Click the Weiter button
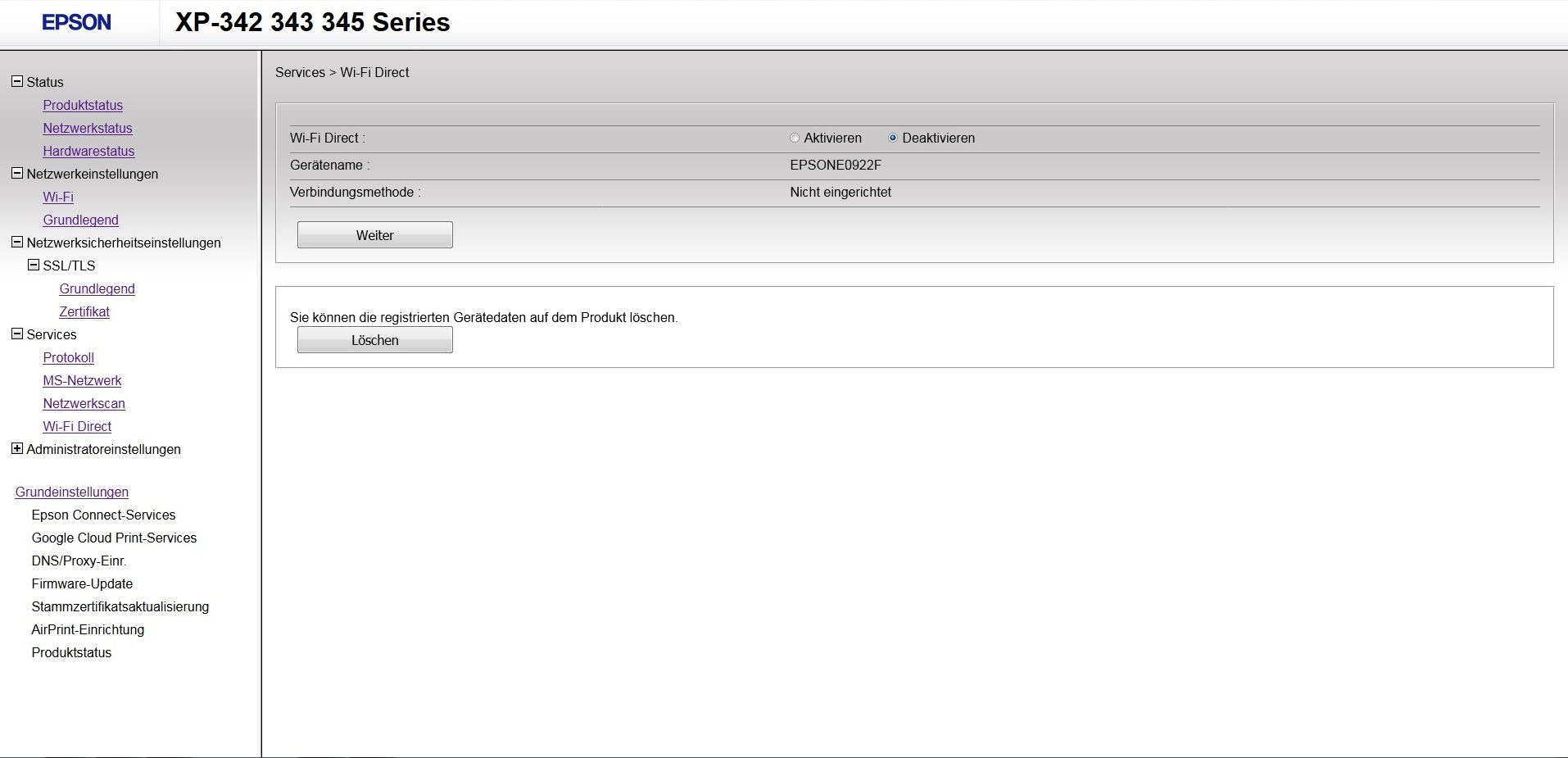Image resolution: width=1568 pixels, height=758 pixels. (x=375, y=235)
